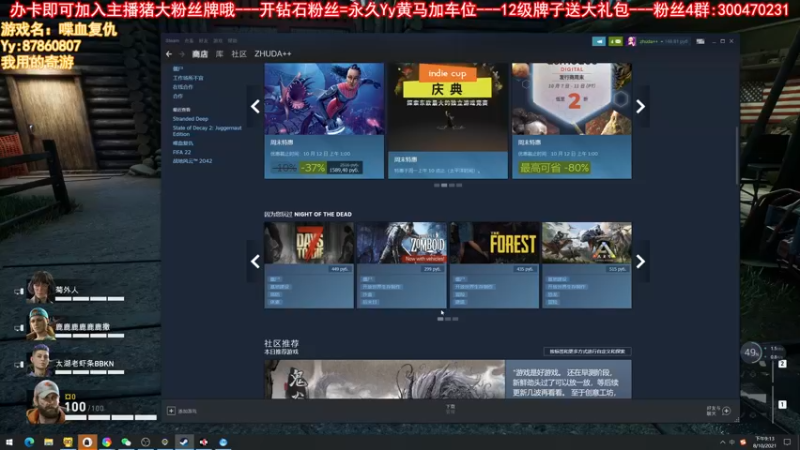Open the Store tab in Steam

tap(200, 54)
